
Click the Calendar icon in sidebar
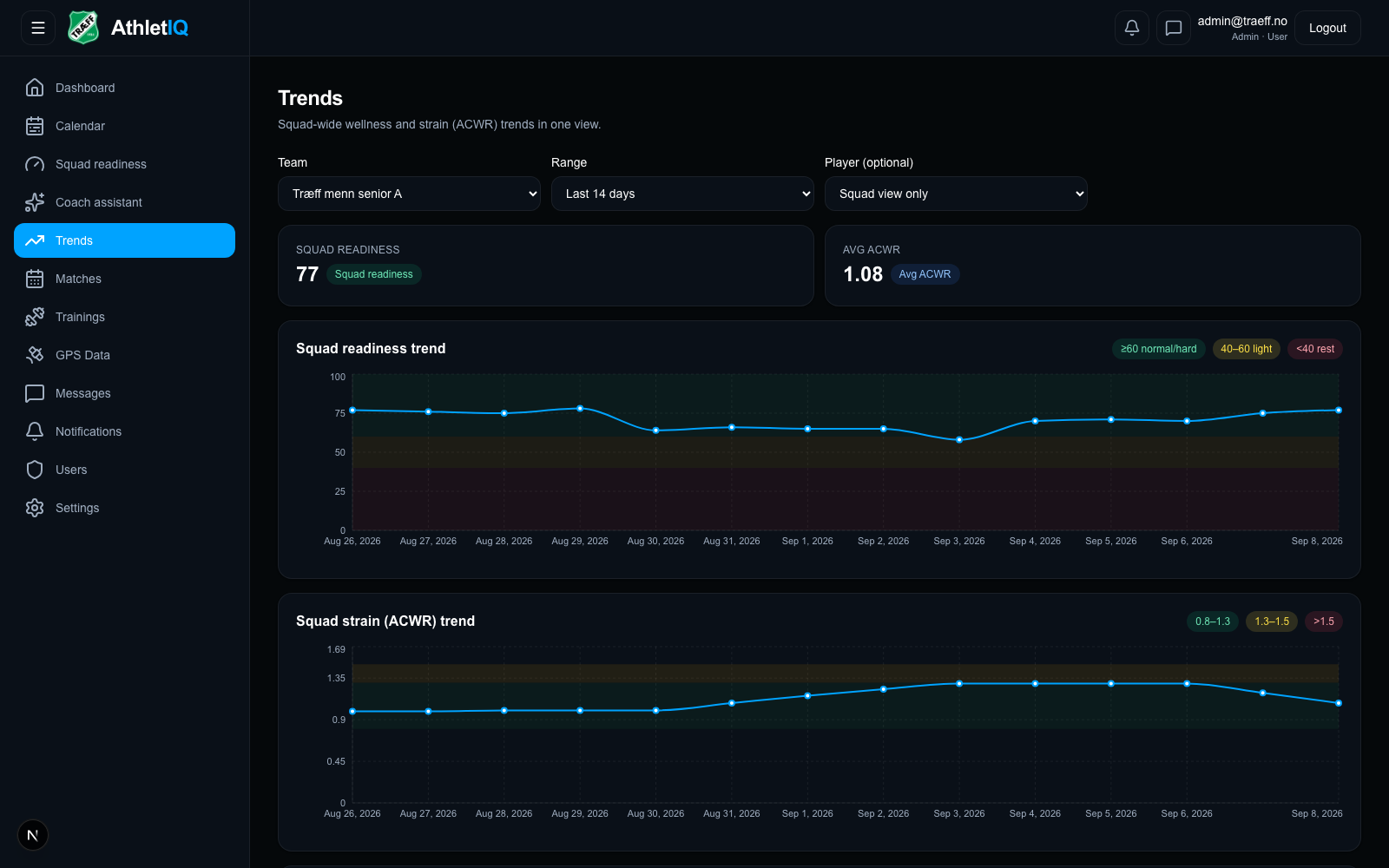pyautogui.click(x=35, y=126)
